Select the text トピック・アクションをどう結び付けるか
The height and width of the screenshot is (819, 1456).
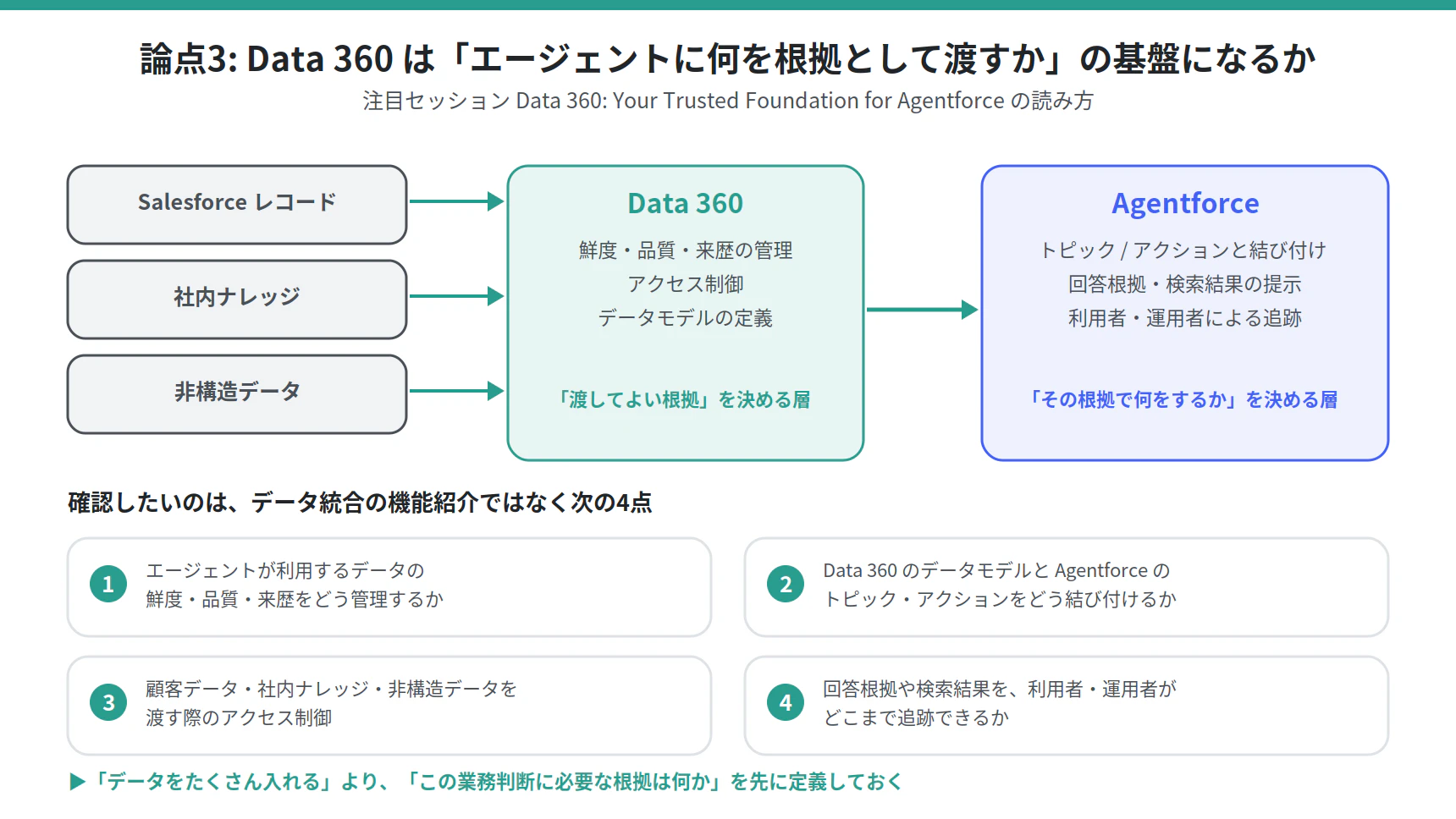(x=1000, y=599)
